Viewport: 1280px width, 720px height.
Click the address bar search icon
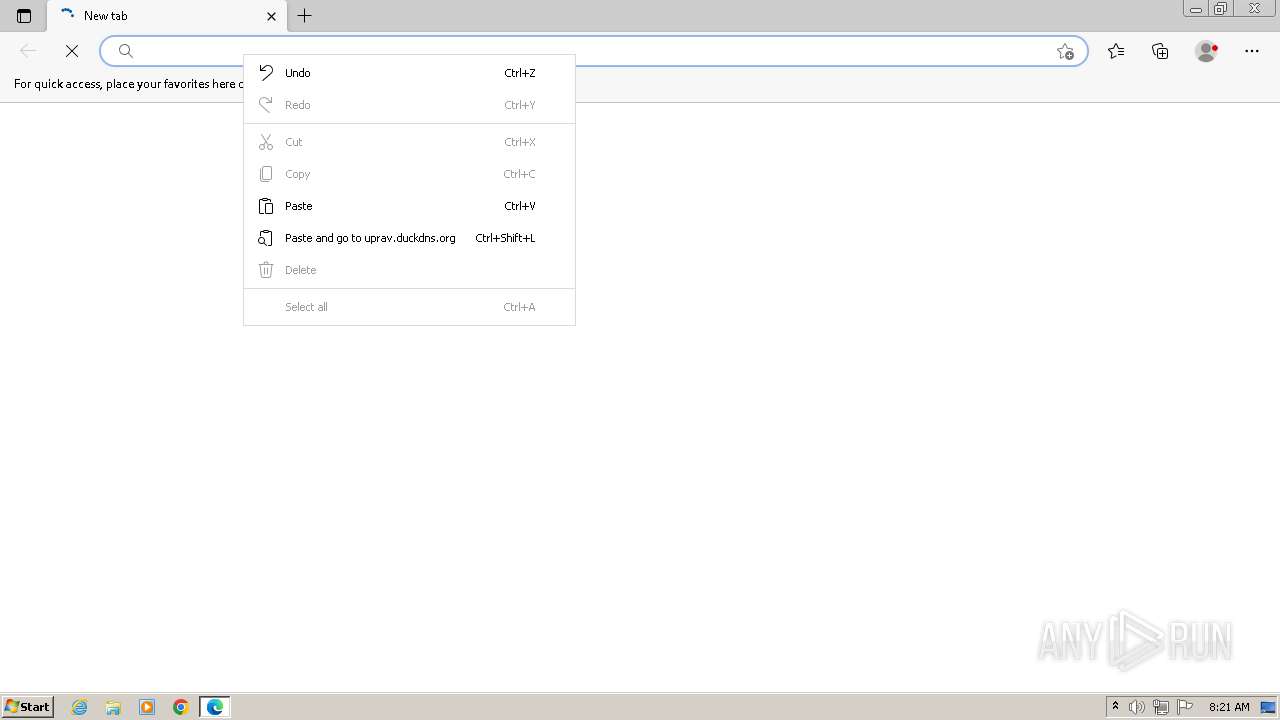click(x=126, y=51)
